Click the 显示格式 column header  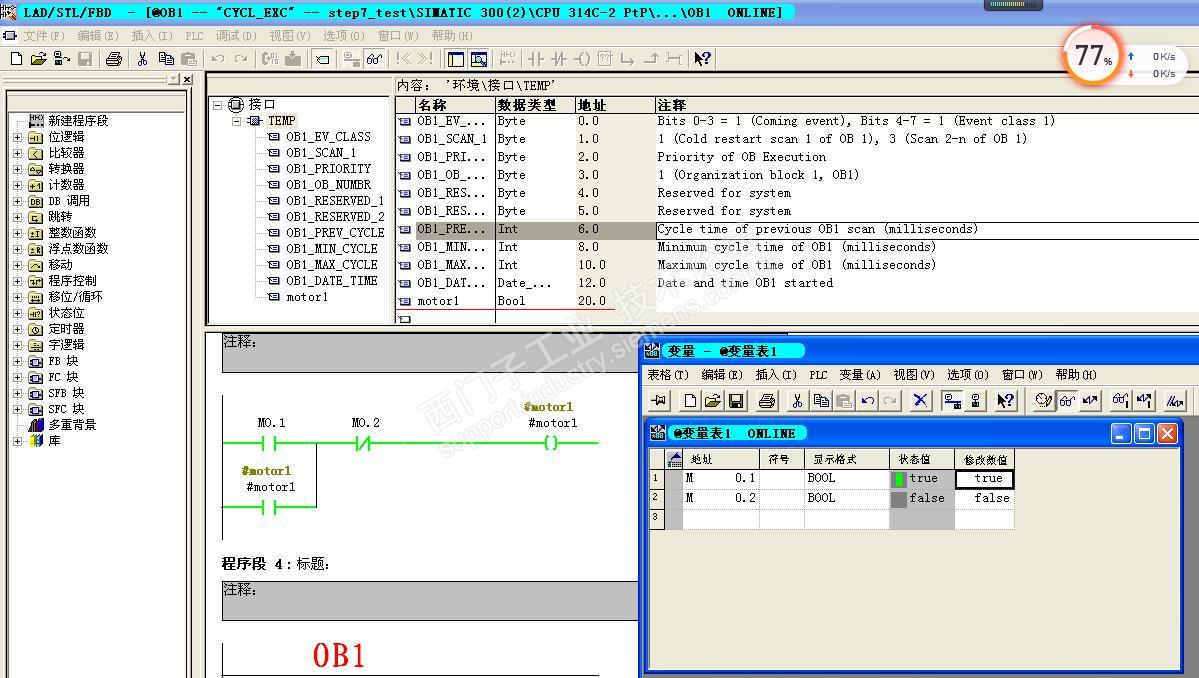pyautogui.click(x=846, y=459)
